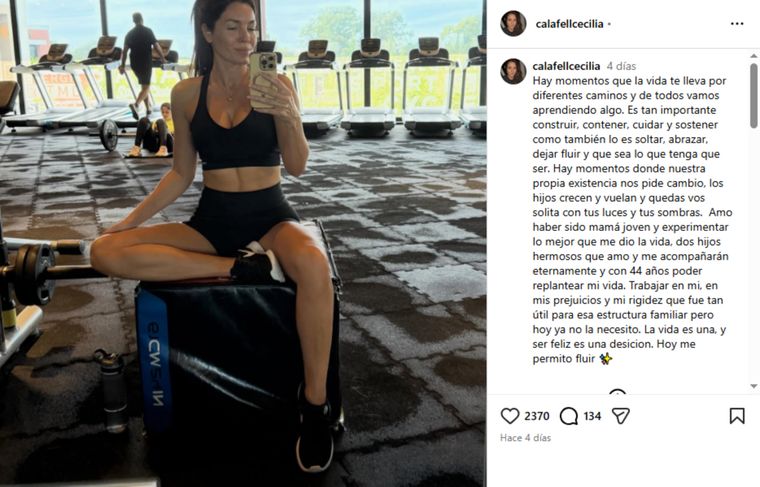Screen dimensions: 760x487
Task: Open calafellcecilia username in caption
Action: coord(566,66)
